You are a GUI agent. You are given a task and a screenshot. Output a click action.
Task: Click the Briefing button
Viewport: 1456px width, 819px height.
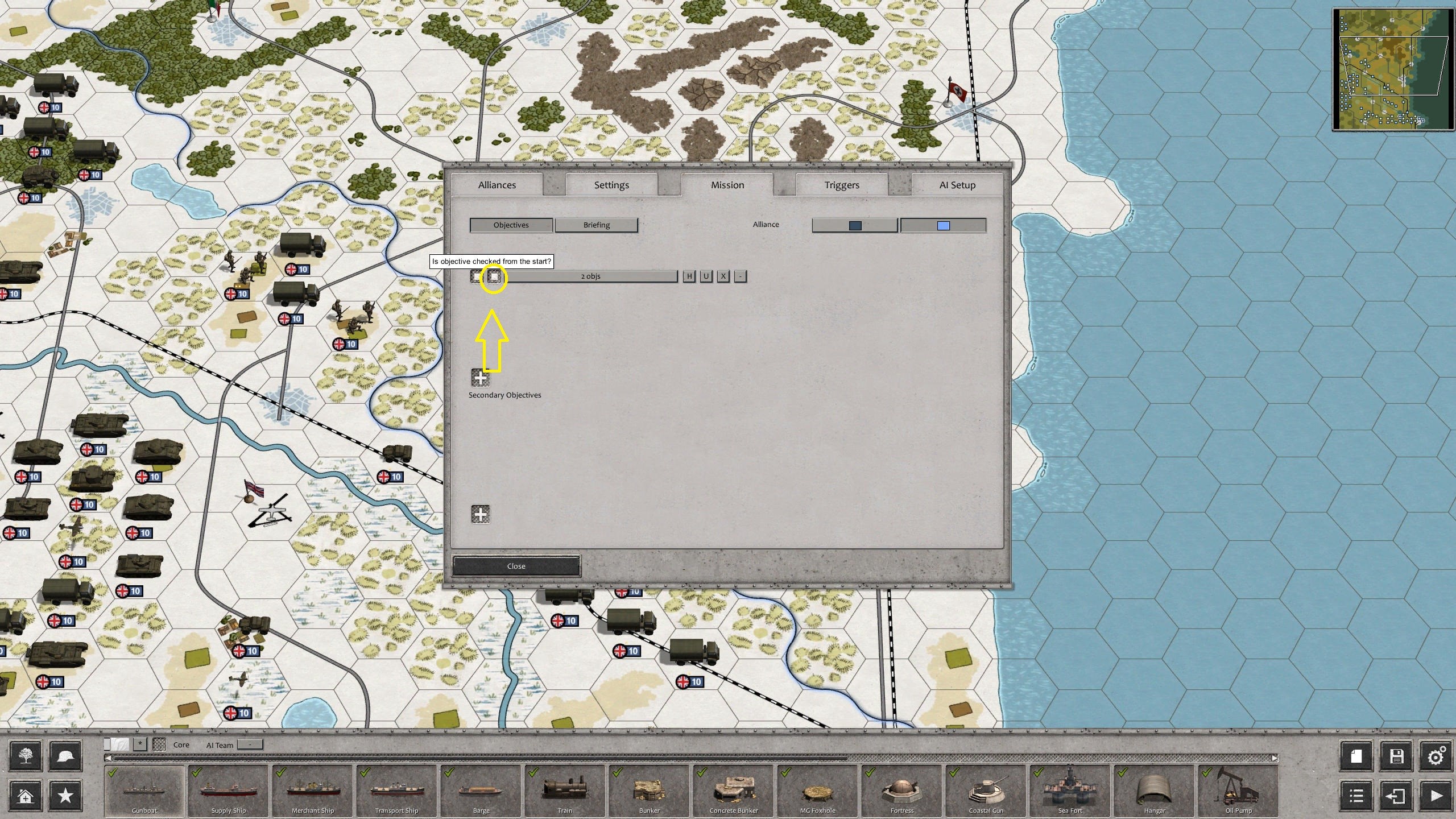pyautogui.click(x=596, y=225)
